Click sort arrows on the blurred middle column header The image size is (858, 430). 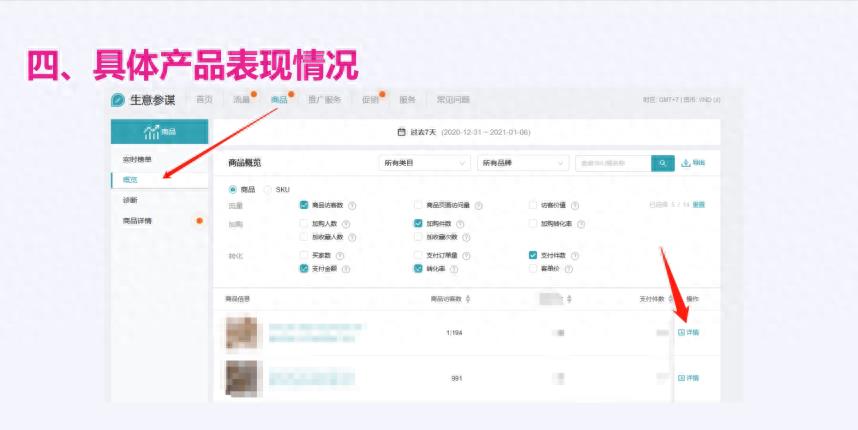570,299
